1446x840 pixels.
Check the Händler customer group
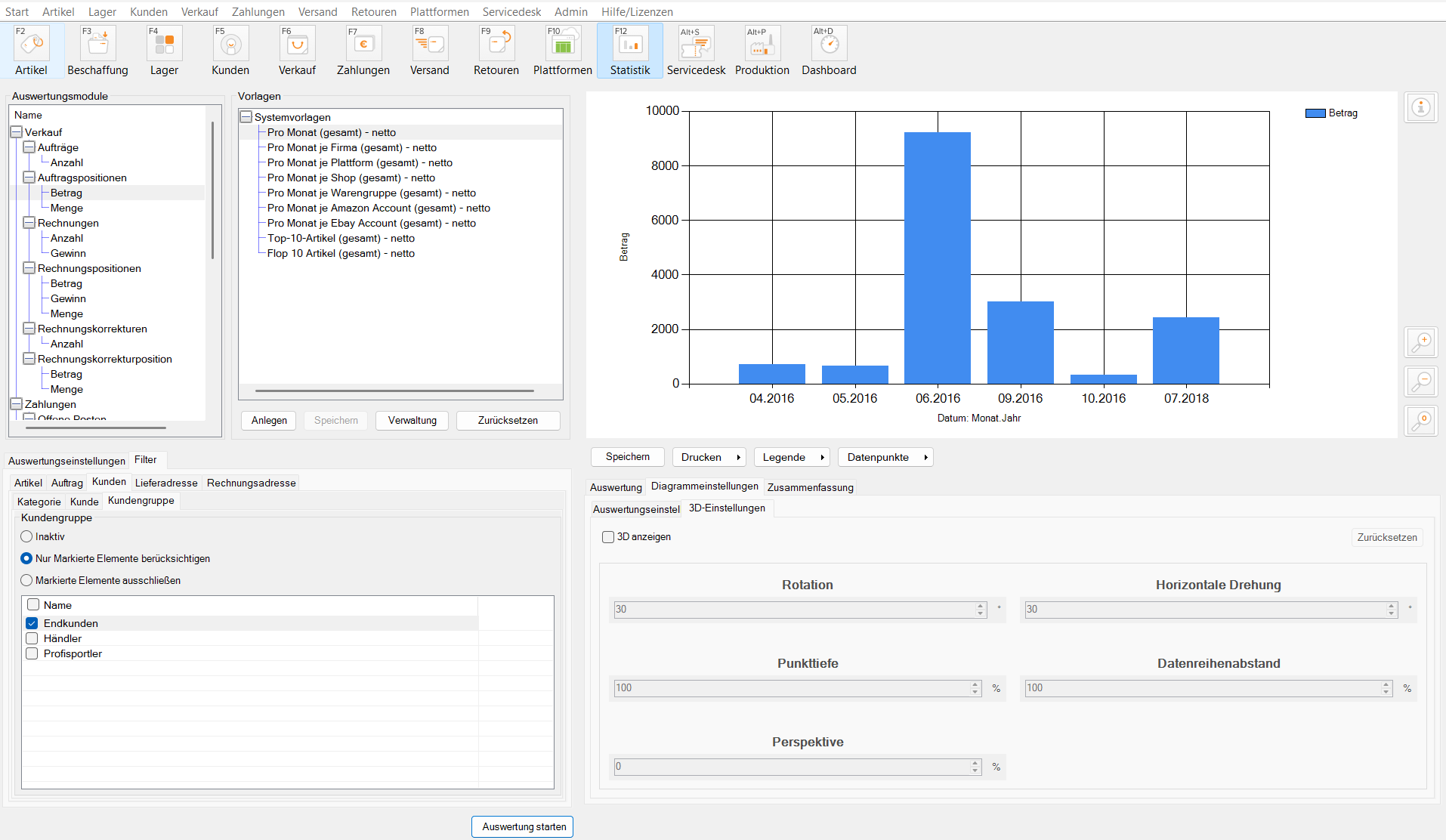tap(32, 638)
